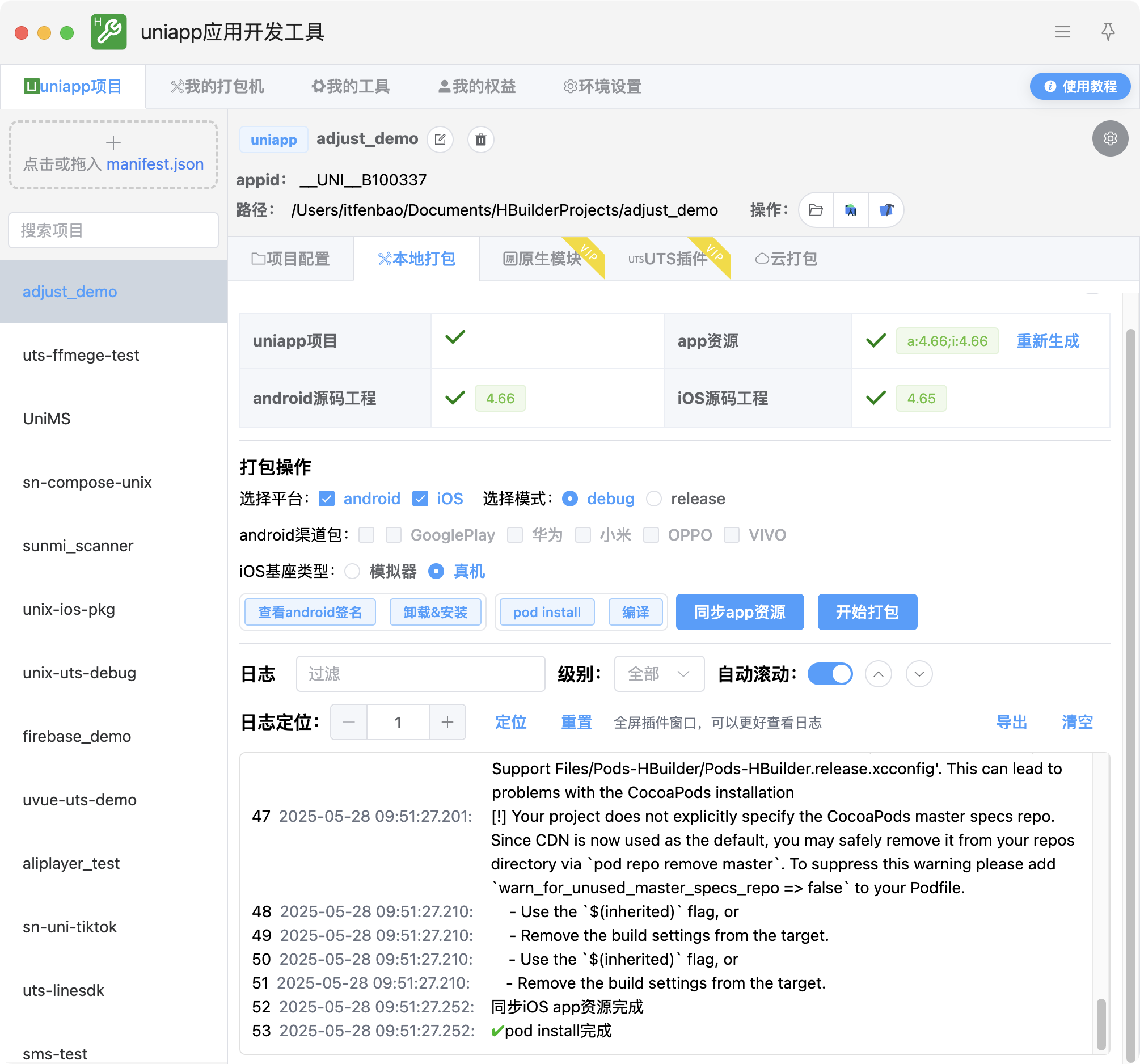Toggle the 自动滚动 switch
Image resolution: width=1140 pixels, height=1064 pixels.
[829, 673]
